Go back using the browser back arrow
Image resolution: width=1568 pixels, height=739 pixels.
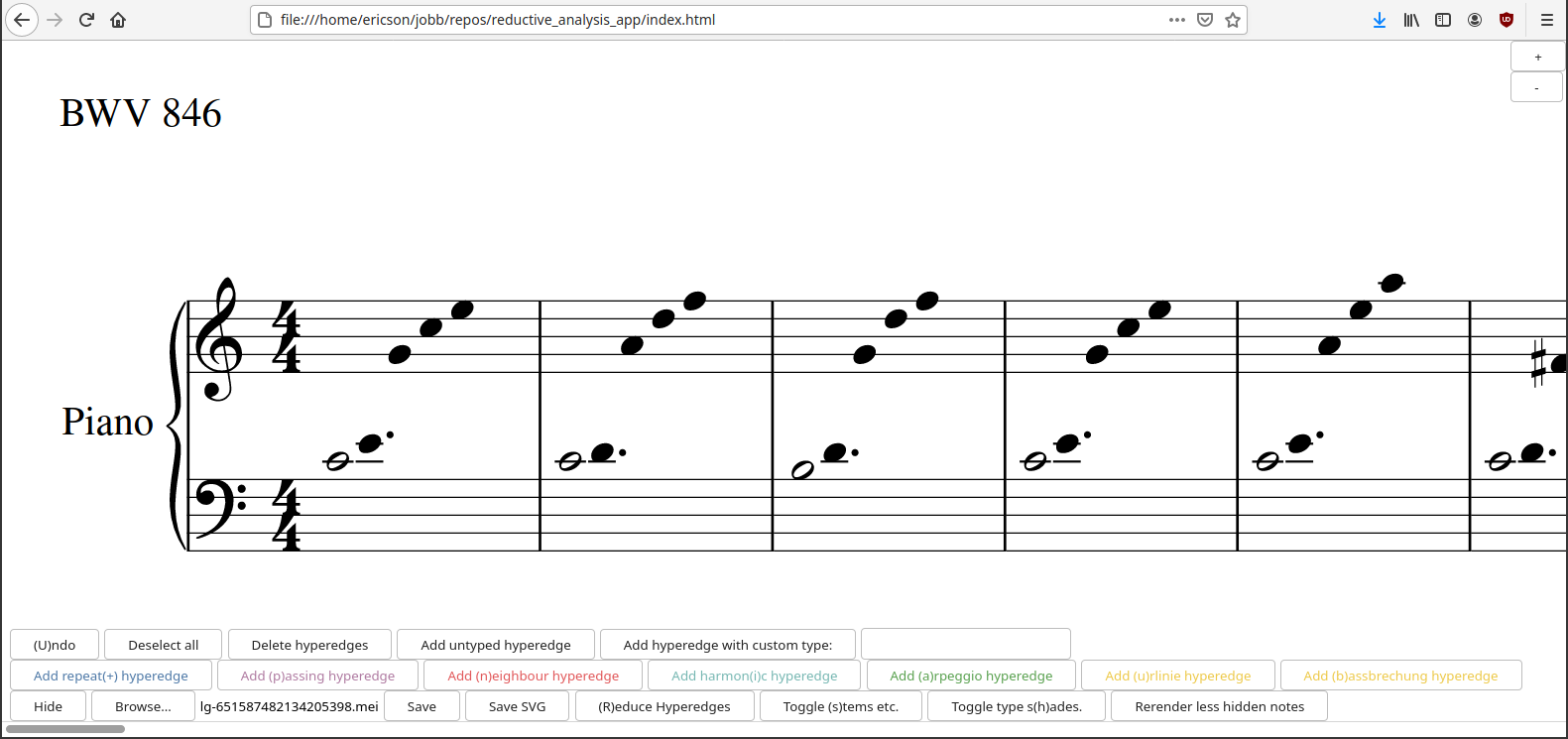click(x=22, y=20)
